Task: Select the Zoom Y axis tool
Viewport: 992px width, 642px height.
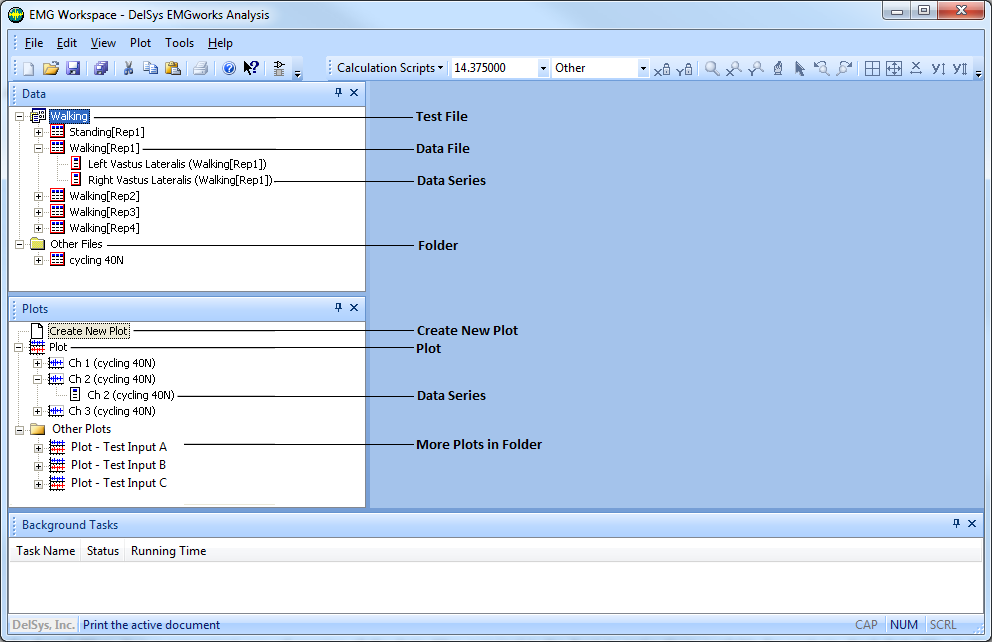Action: point(755,68)
